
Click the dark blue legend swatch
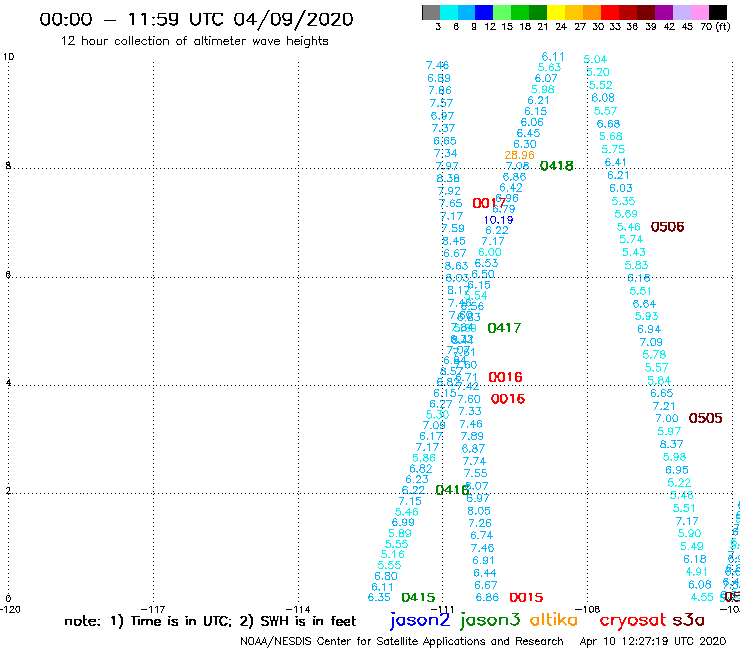pyautogui.click(x=484, y=12)
